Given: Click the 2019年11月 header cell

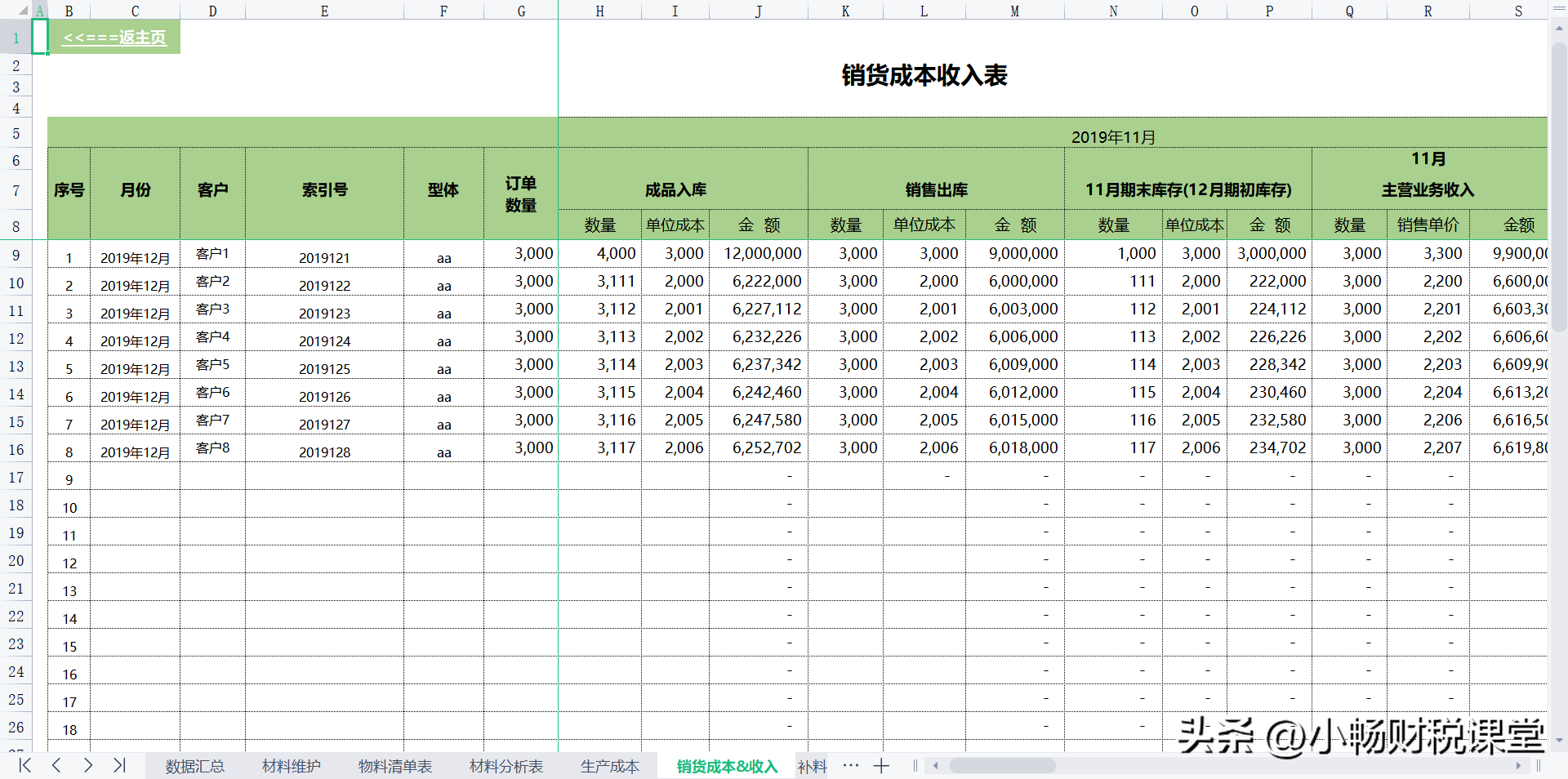Looking at the screenshot, I should [x=1113, y=137].
